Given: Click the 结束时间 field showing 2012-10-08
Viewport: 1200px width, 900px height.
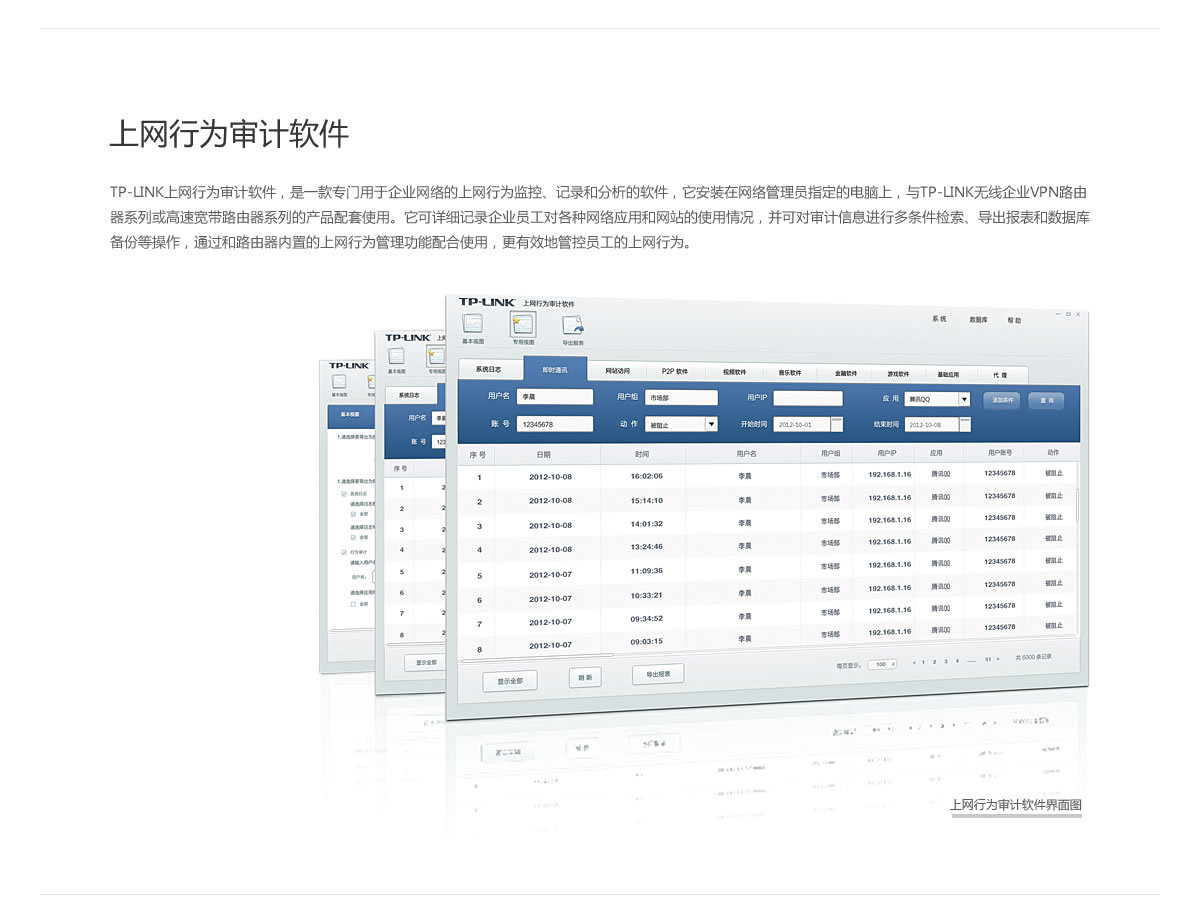Looking at the screenshot, I should (x=931, y=424).
